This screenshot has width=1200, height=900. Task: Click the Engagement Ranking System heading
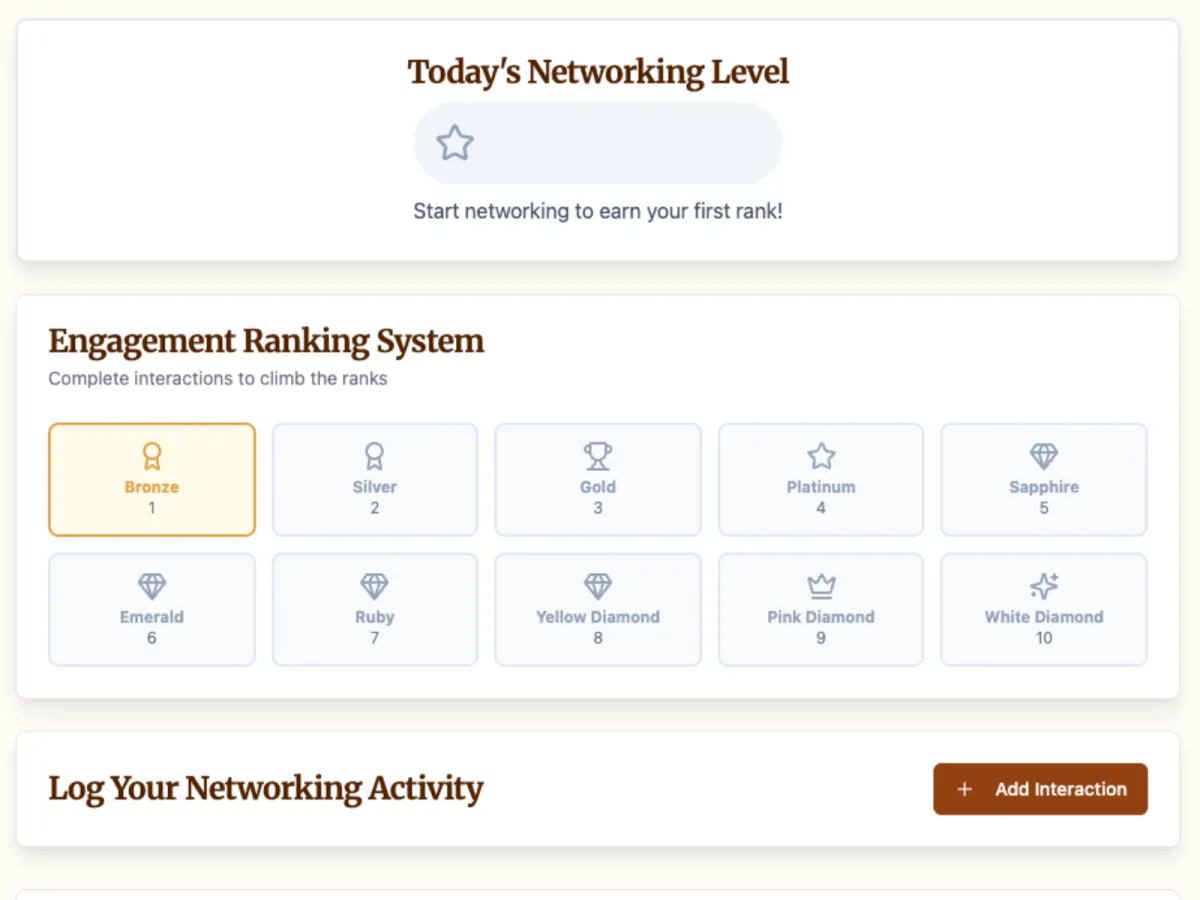click(266, 341)
